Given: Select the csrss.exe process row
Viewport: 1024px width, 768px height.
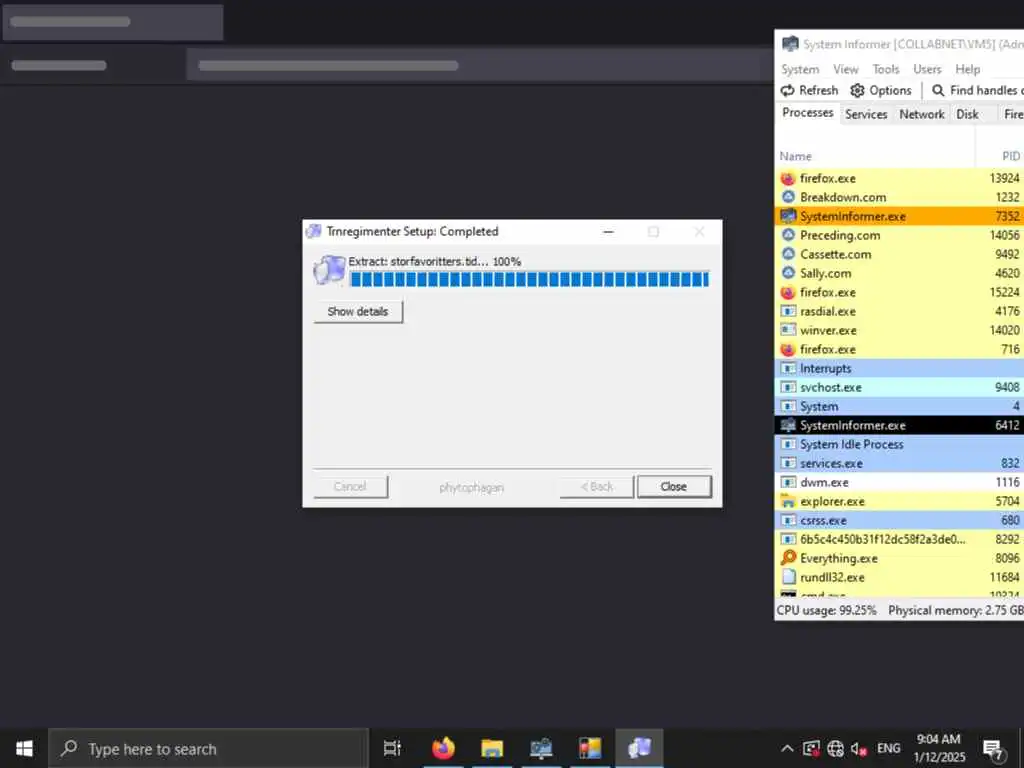Looking at the screenshot, I should 899,520.
